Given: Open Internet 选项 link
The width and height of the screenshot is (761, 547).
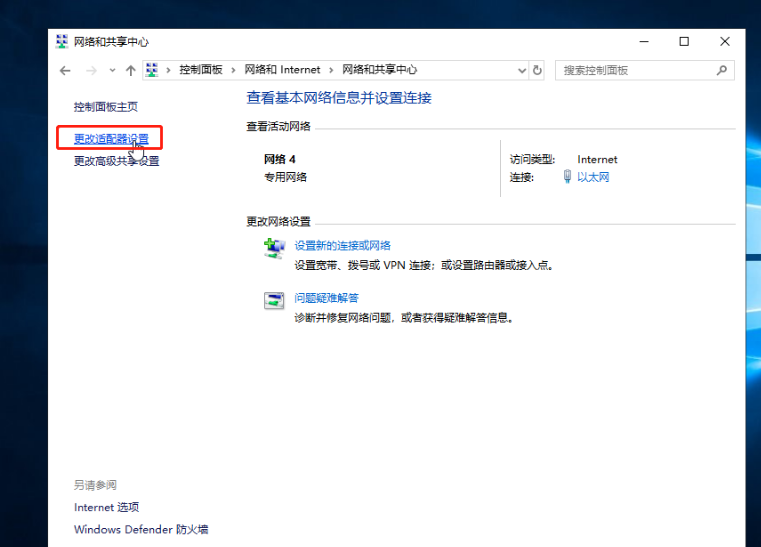Looking at the screenshot, I should pyautogui.click(x=106, y=507).
